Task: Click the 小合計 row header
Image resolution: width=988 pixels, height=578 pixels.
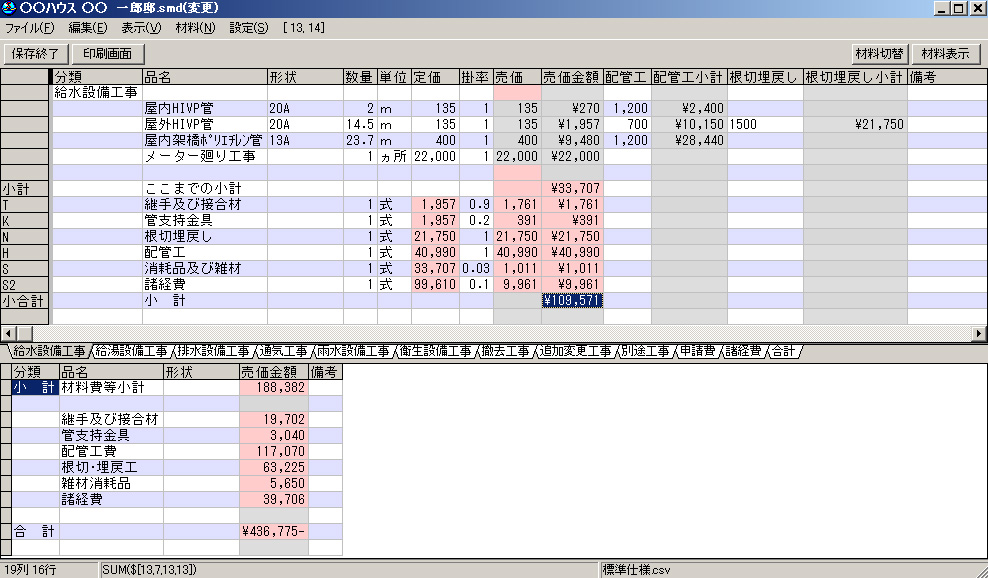Action: [x=25, y=301]
